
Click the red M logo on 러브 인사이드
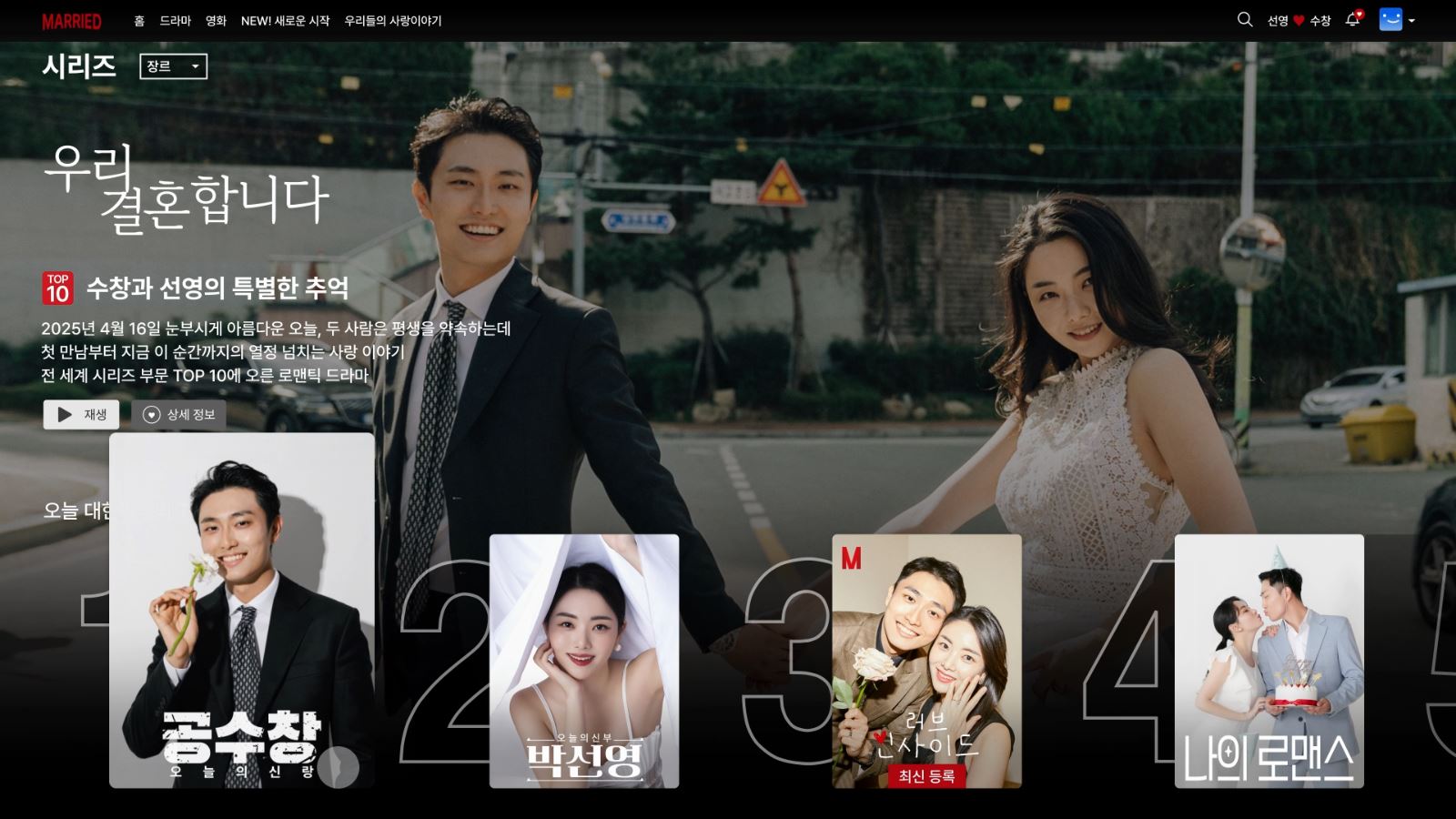click(851, 558)
